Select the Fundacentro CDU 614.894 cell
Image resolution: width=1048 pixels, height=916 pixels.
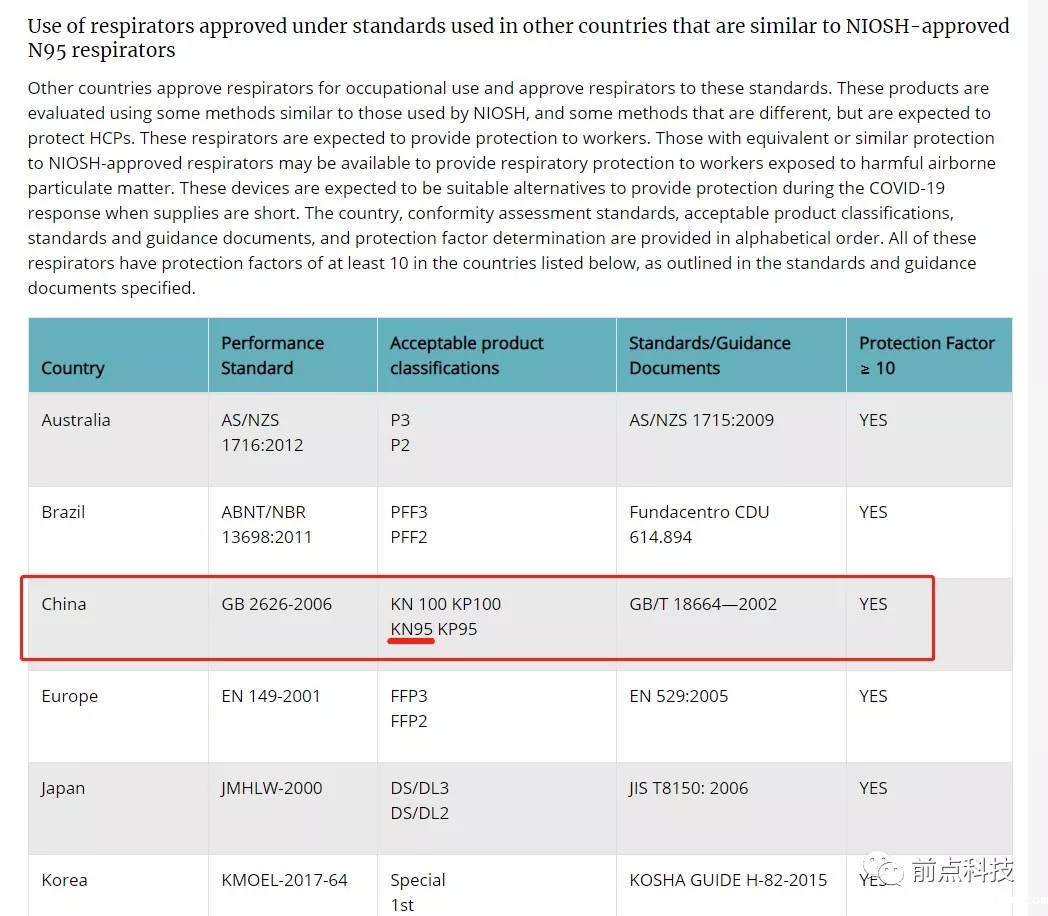coord(699,524)
